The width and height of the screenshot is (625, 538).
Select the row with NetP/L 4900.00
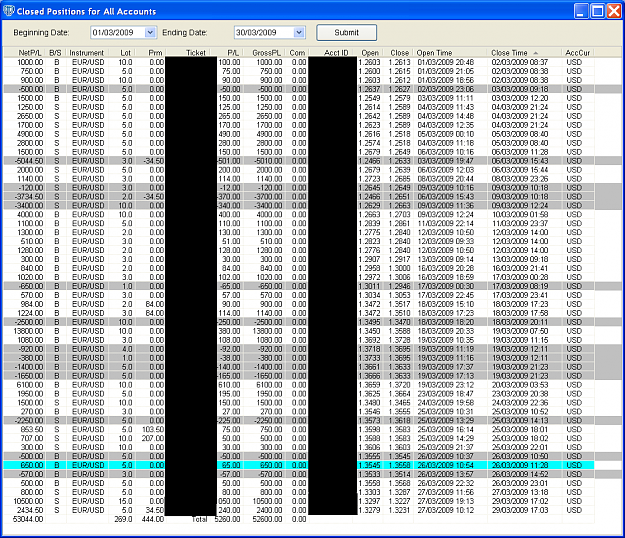(x=299, y=134)
